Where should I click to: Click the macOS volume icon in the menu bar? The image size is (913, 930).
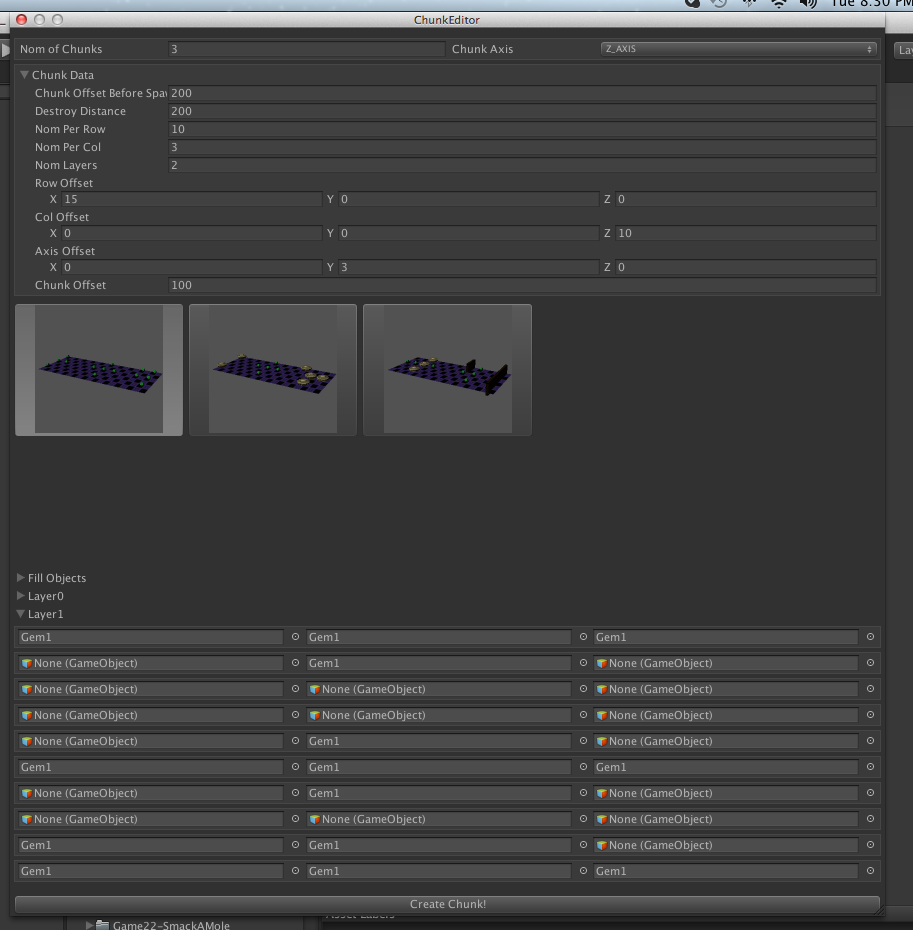click(x=808, y=4)
